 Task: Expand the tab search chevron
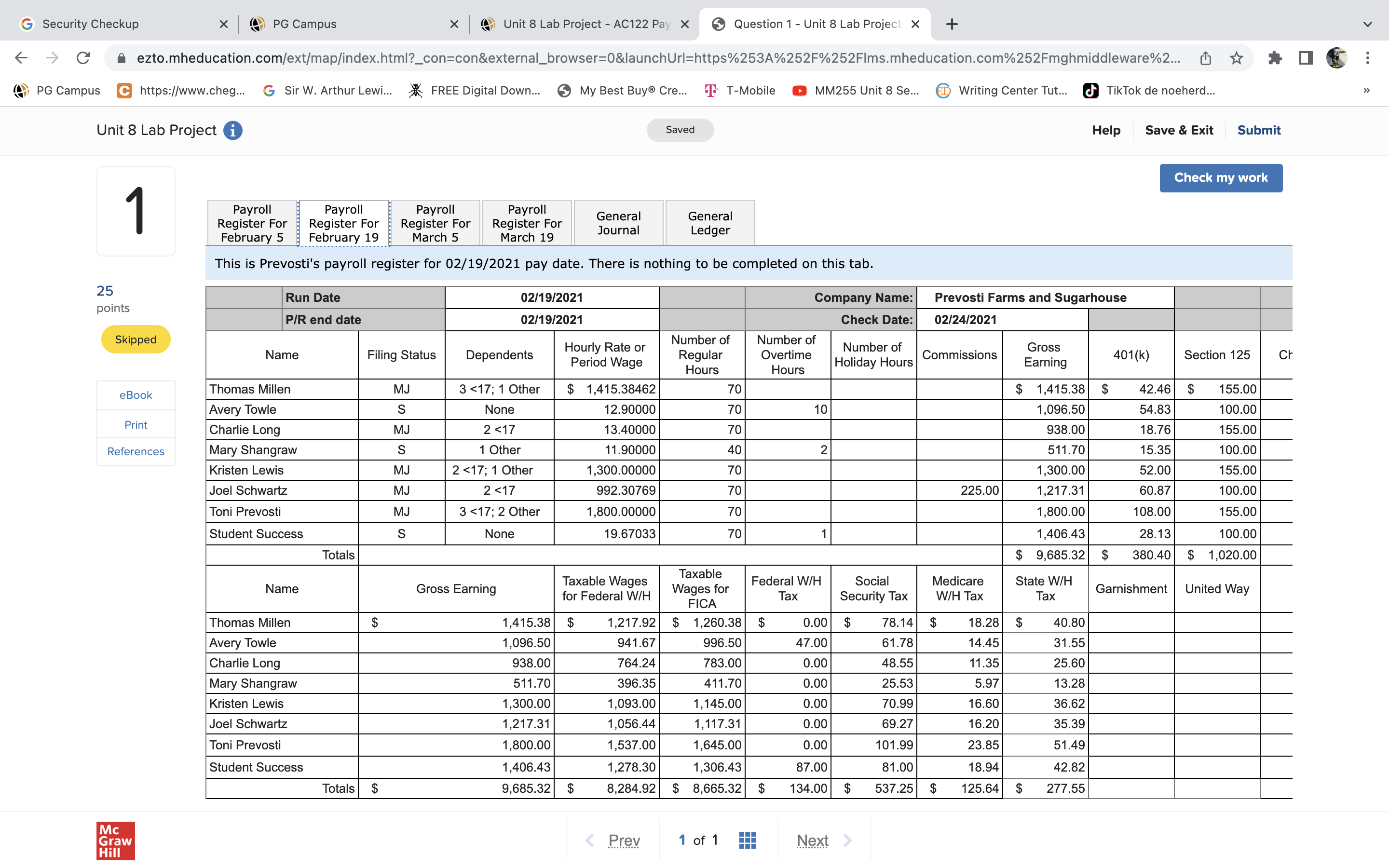(1367, 24)
